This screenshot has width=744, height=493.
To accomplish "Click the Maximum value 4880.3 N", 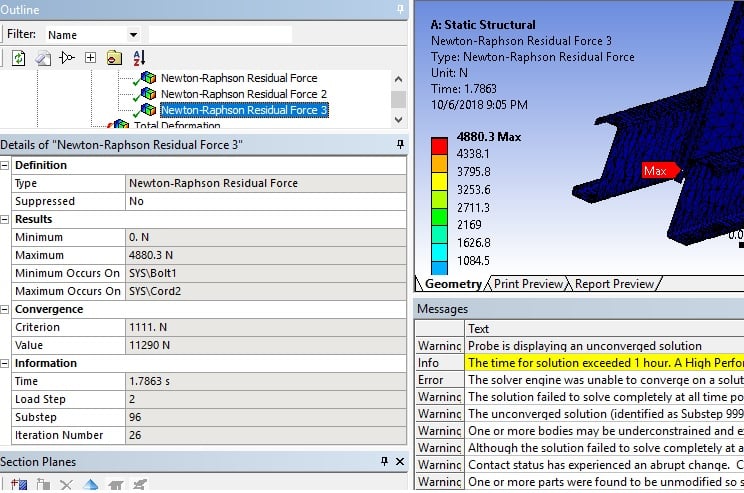I will (266, 255).
